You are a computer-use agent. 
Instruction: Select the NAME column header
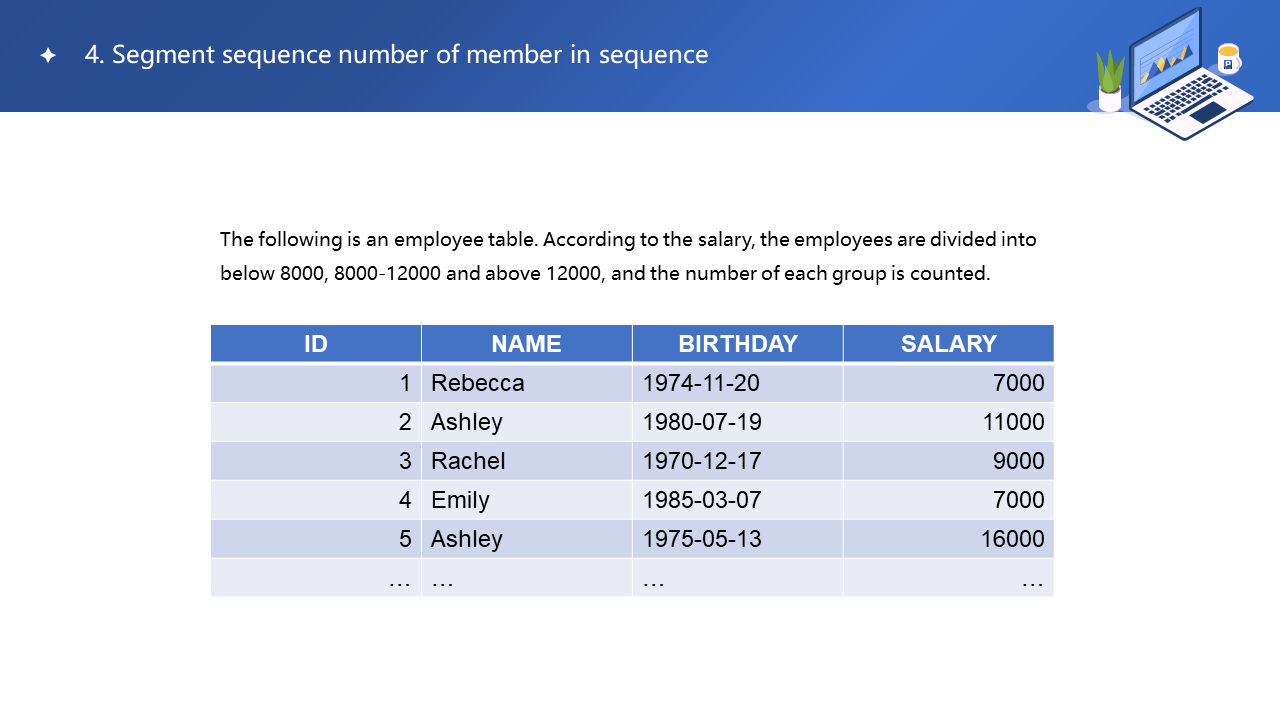tap(526, 344)
